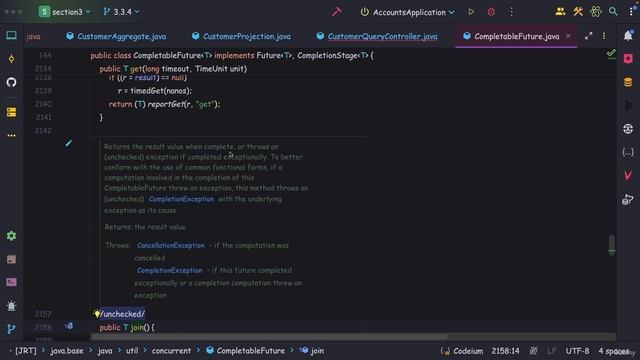640x360 pixels.
Task: Open the 3.3.4 branch dropdown
Action: click(121, 12)
